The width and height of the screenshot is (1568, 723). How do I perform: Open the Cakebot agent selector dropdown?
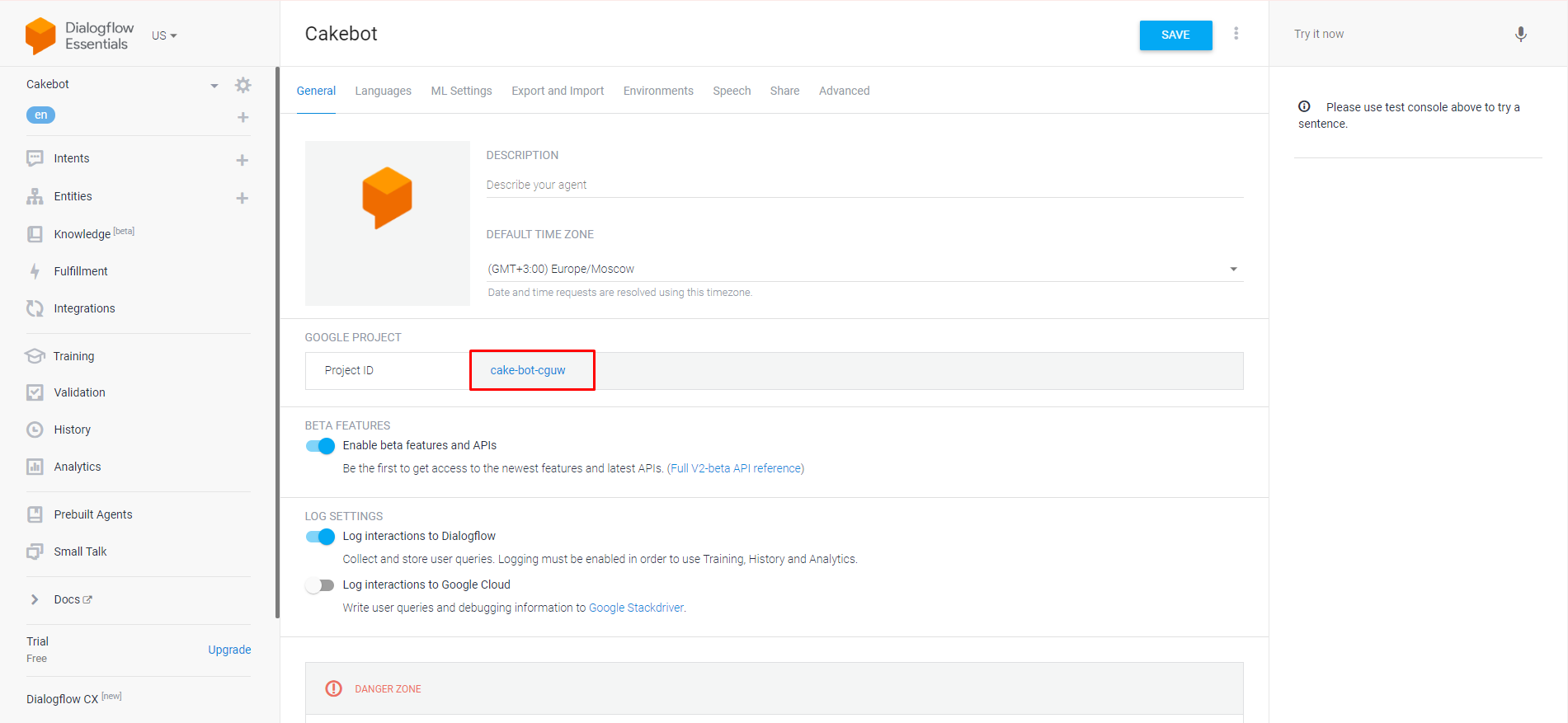[x=214, y=85]
